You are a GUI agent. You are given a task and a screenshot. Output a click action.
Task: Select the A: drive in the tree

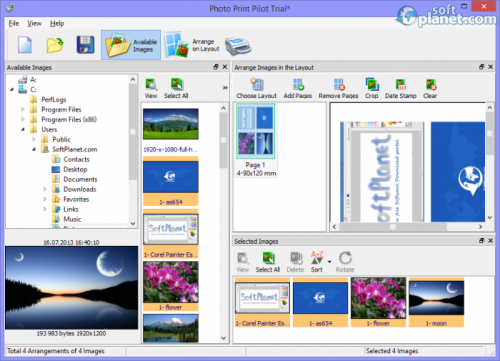point(33,79)
